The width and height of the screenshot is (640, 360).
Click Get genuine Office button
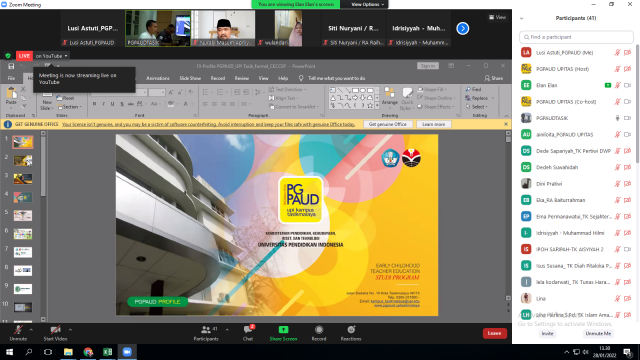[387, 124]
